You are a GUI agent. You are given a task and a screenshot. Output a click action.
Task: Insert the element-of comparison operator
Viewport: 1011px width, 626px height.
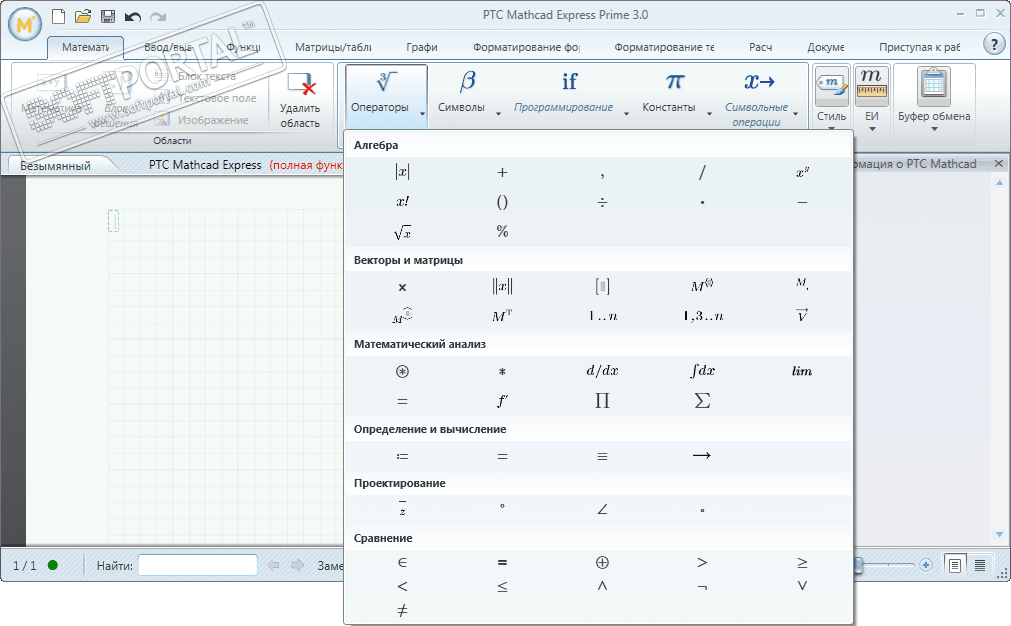point(402,563)
